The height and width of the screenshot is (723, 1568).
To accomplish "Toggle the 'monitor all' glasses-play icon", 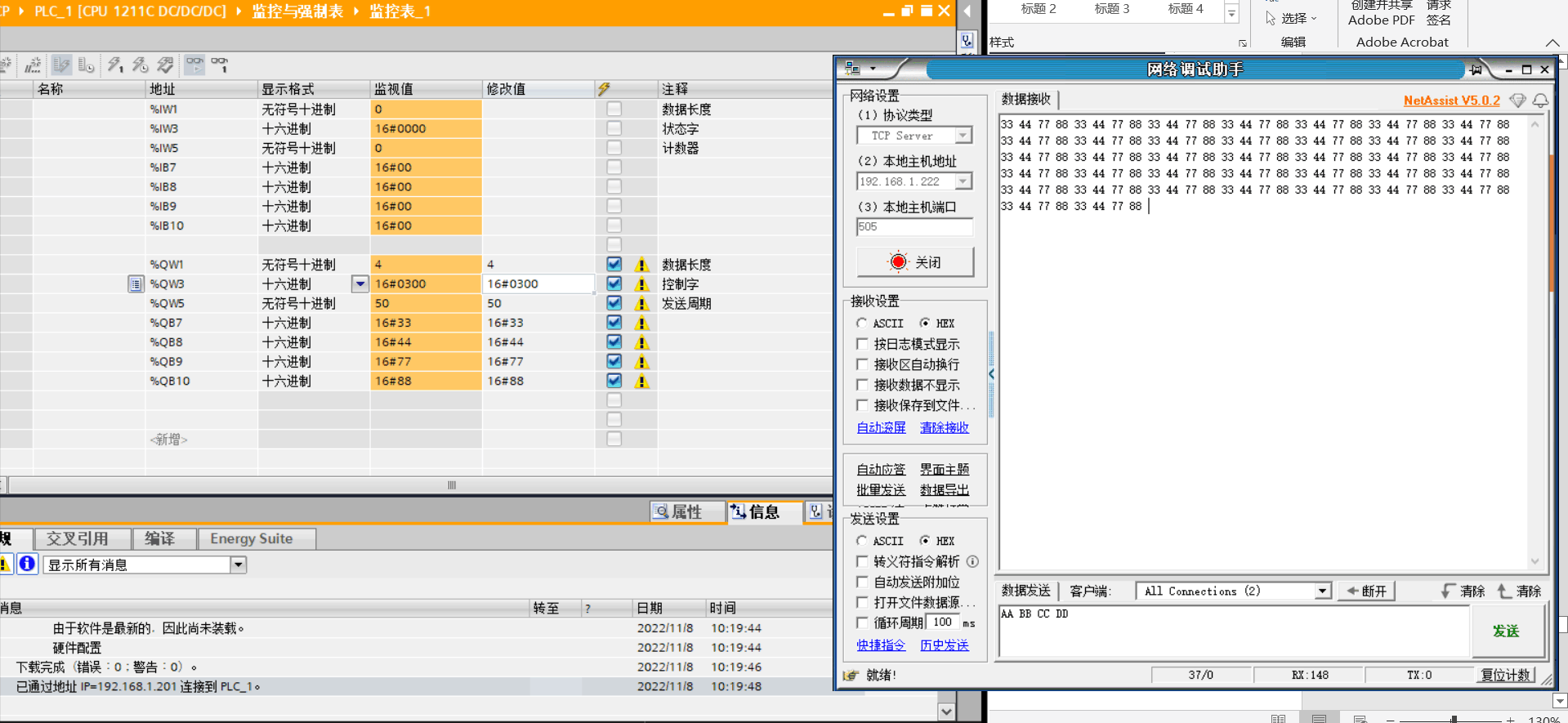I will pos(194,65).
